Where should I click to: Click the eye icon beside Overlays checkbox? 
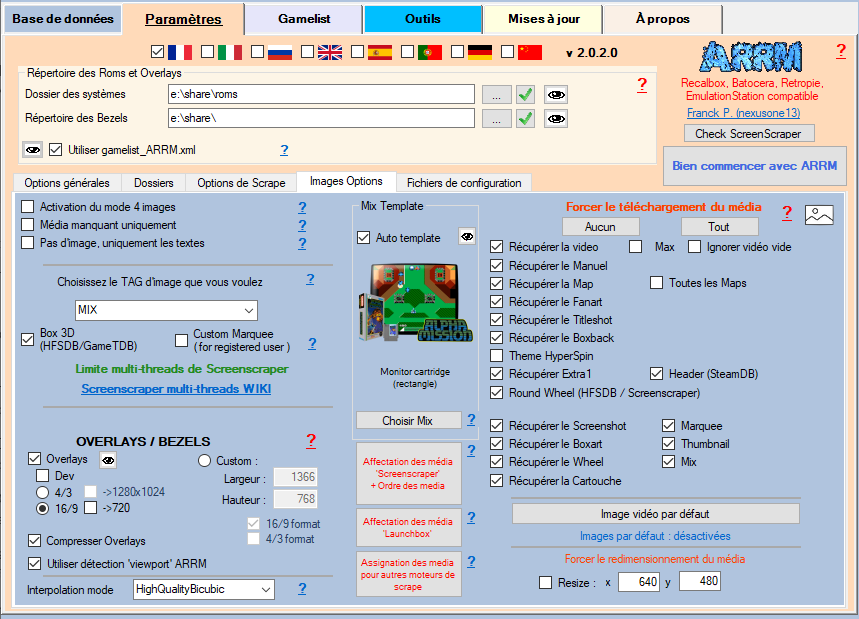[x=107, y=459]
